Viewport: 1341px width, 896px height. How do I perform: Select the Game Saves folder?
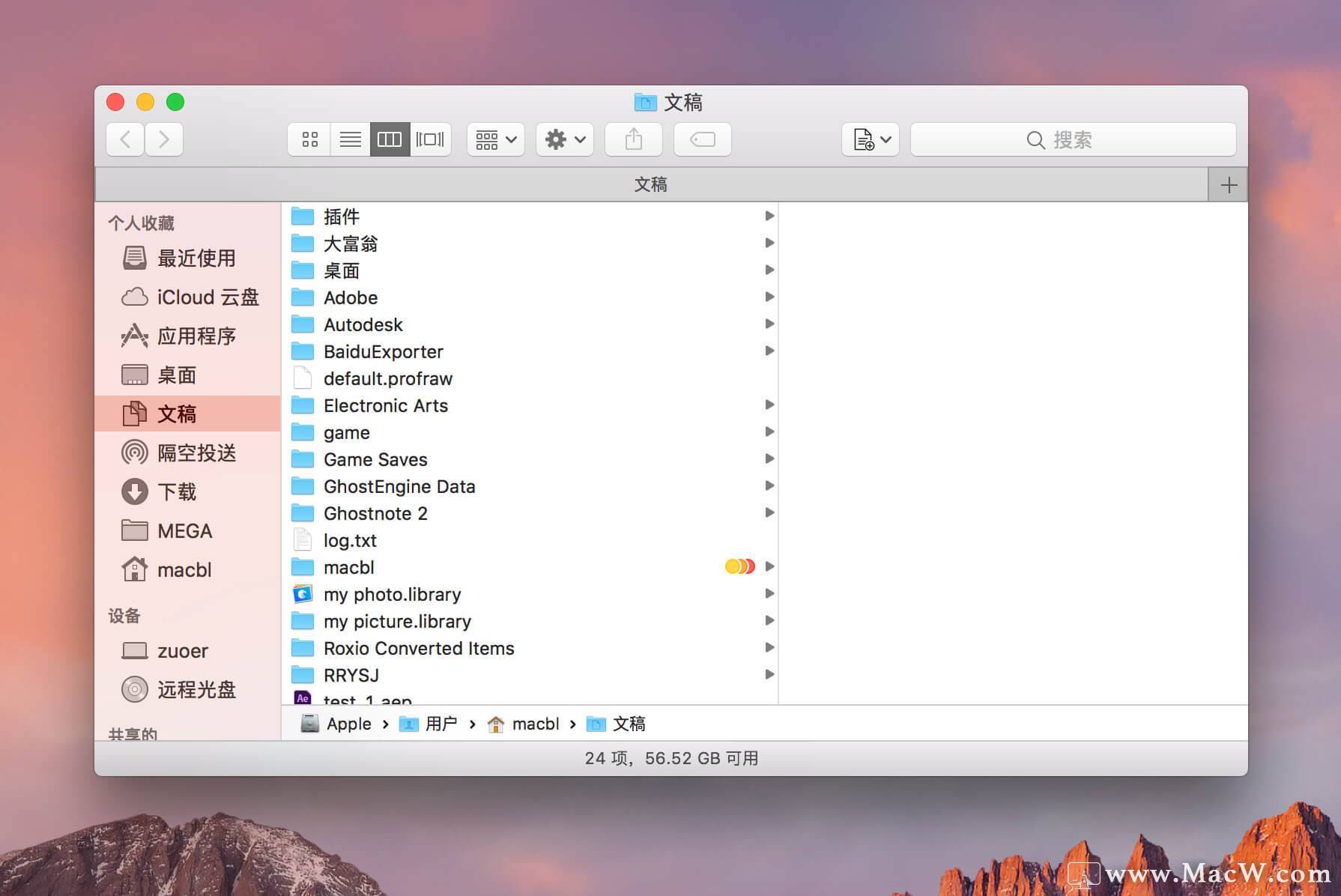coord(530,459)
